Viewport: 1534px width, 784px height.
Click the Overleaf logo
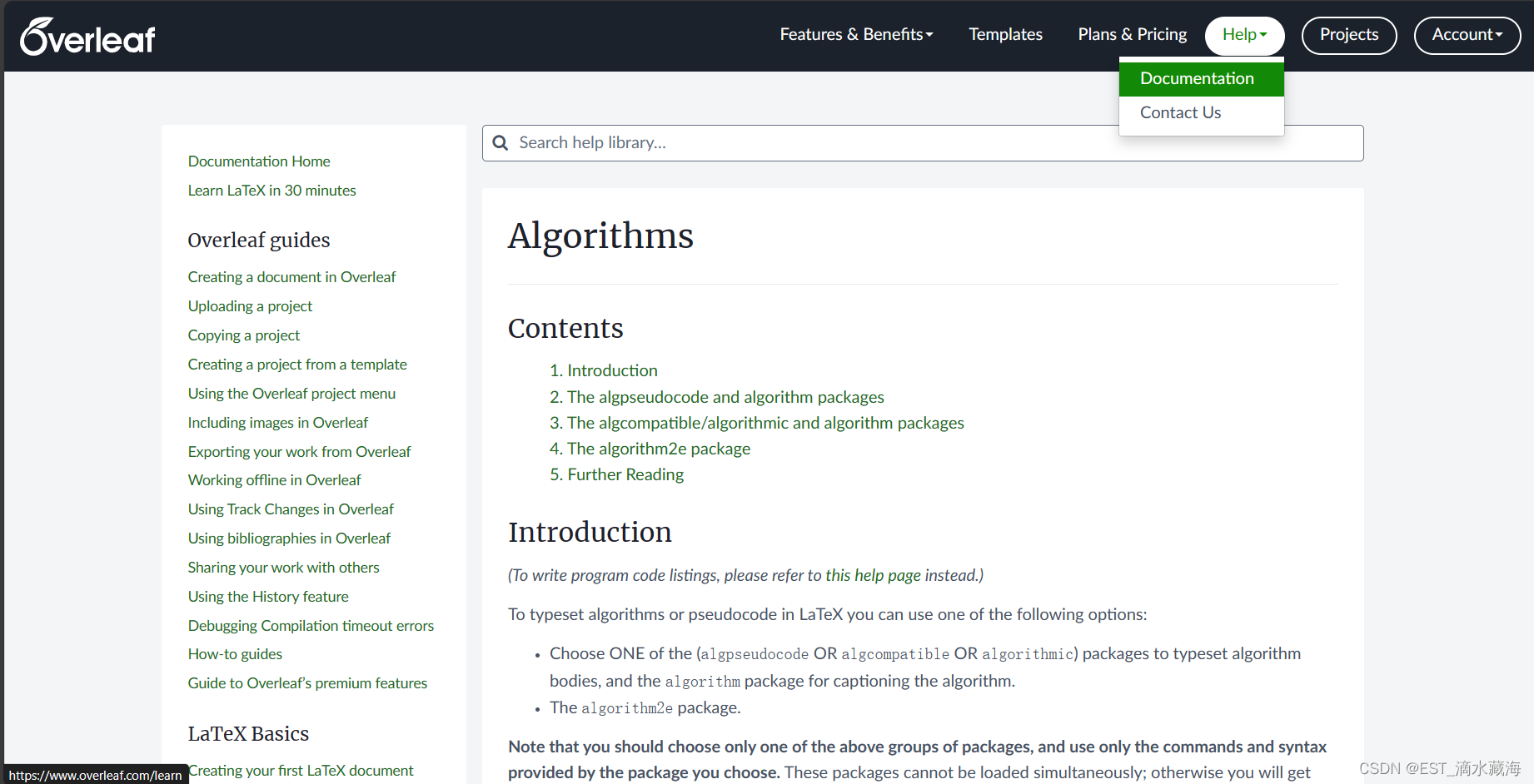tap(87, 37)
